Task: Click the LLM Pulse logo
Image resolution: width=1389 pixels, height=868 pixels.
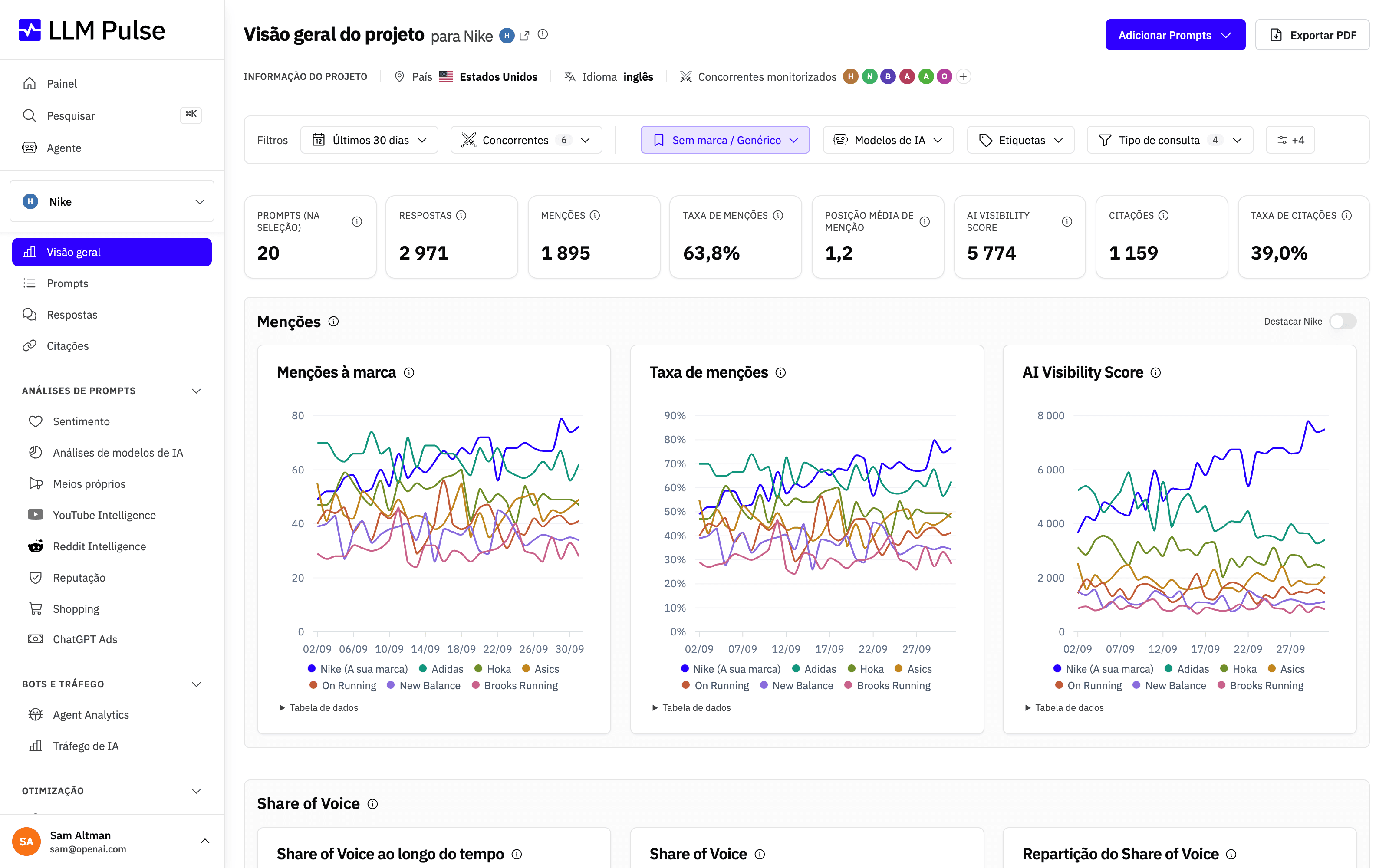Action: (92, 30)
